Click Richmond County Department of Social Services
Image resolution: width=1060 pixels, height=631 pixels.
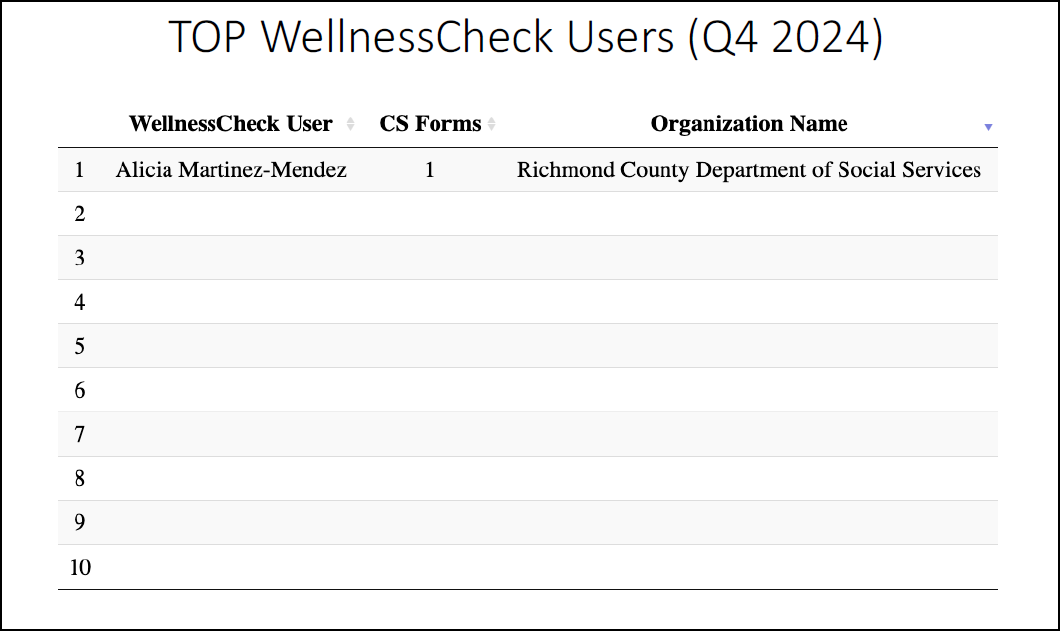click(748, 169)
